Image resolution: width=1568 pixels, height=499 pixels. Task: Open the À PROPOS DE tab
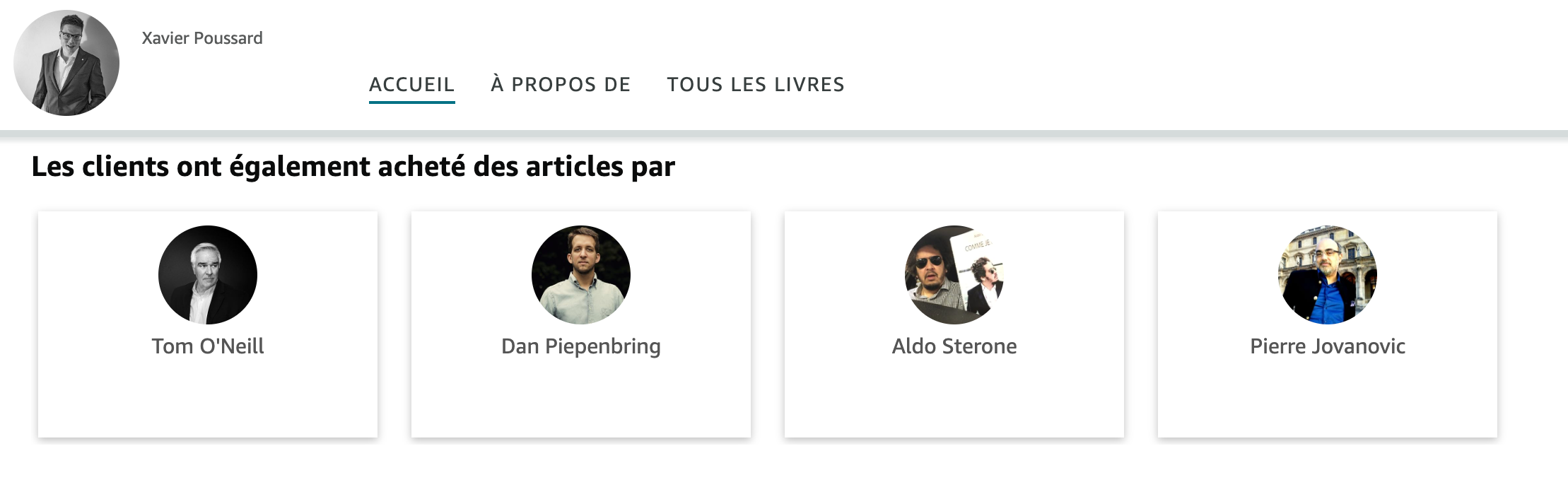561,85
